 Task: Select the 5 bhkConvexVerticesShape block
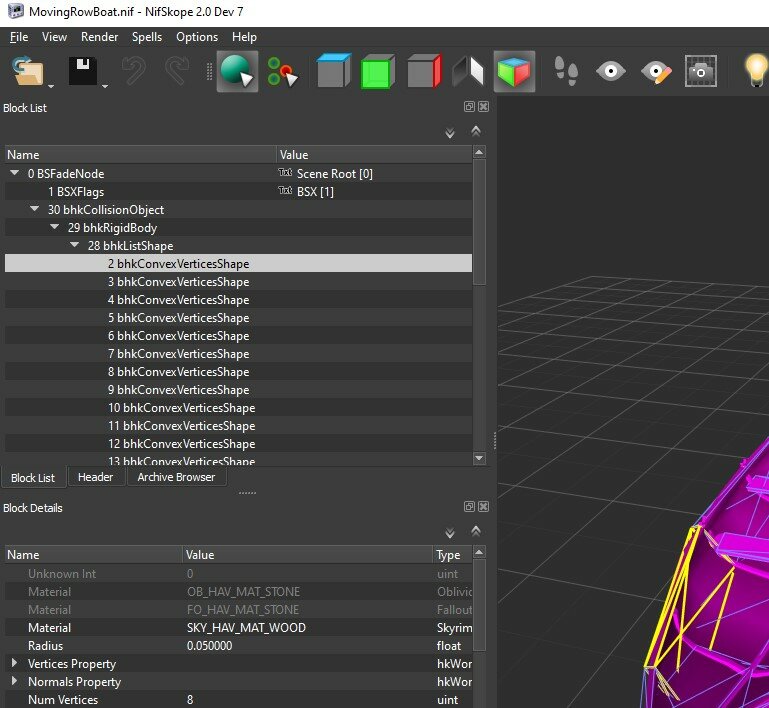coord(178,318)
